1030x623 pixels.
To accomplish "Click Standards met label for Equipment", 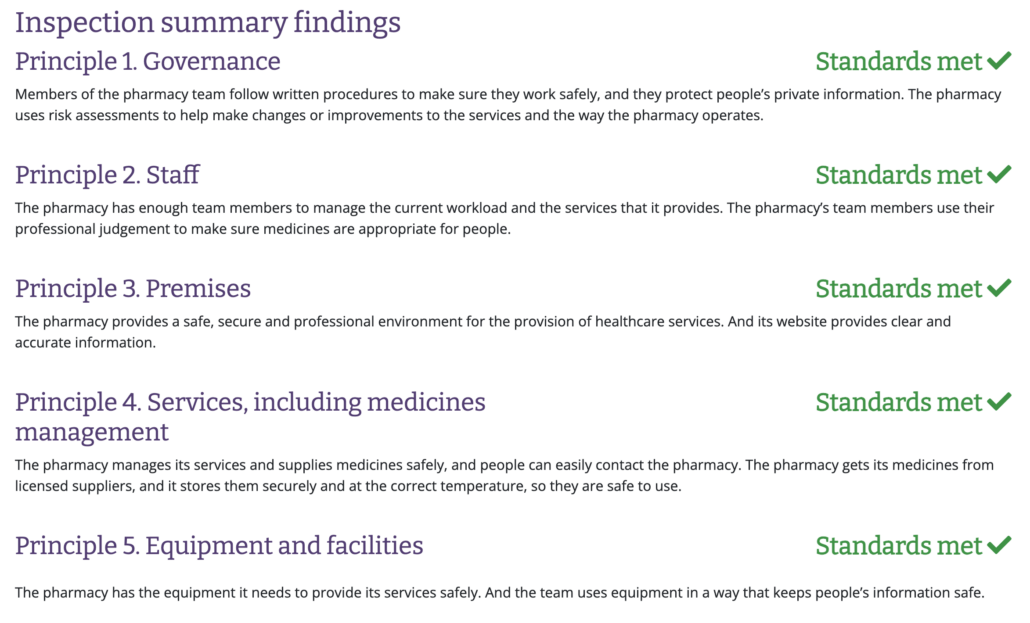I will click(899, 545).
